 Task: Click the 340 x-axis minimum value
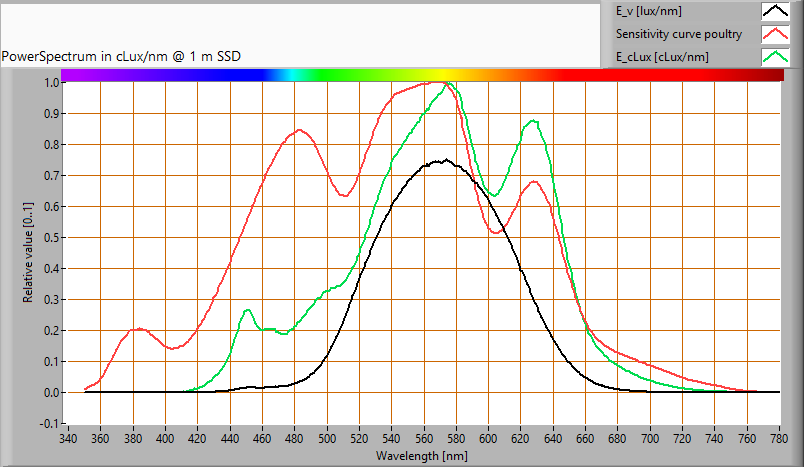(68, 438)
